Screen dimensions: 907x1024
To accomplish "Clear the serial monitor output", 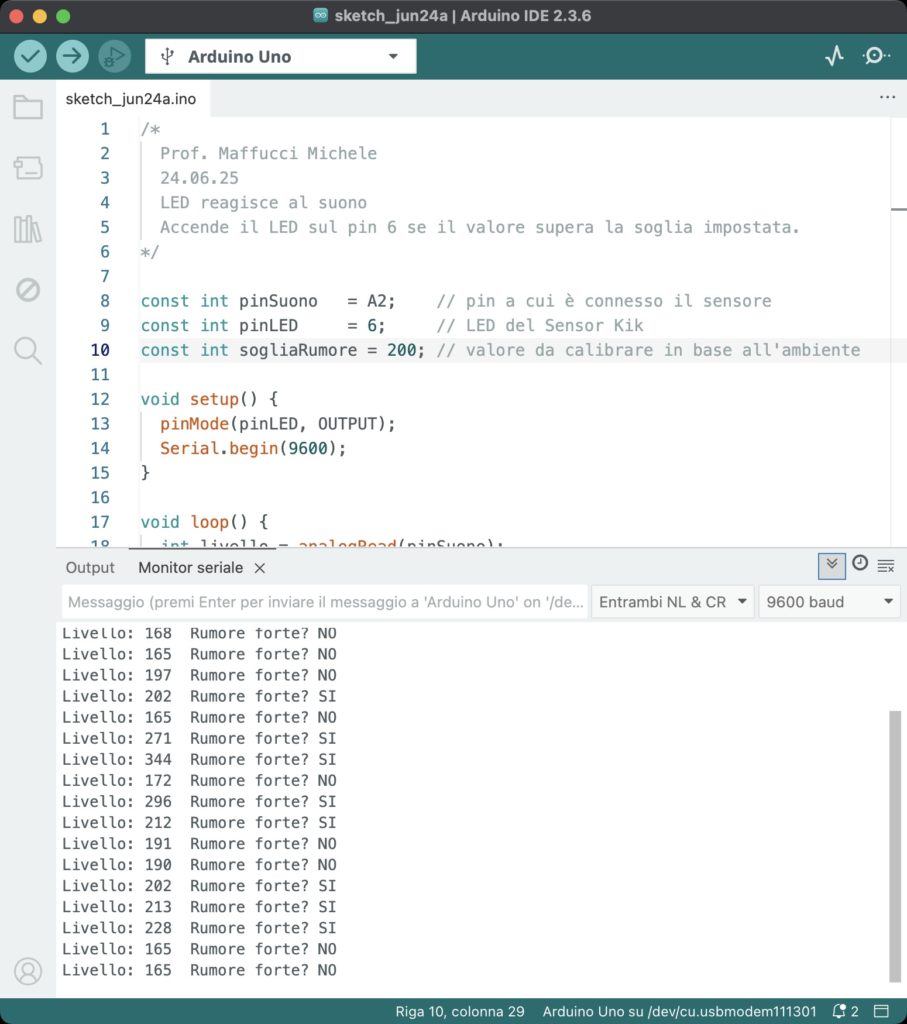I will click(885, 566).
